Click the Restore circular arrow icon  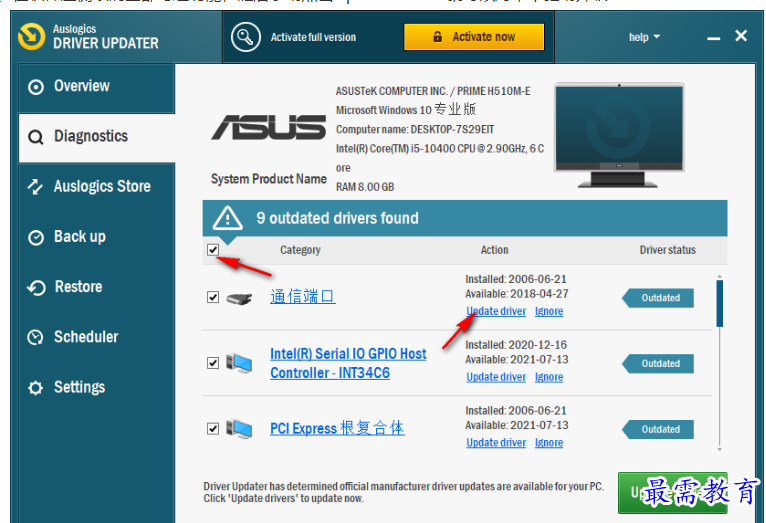(36, 288)
